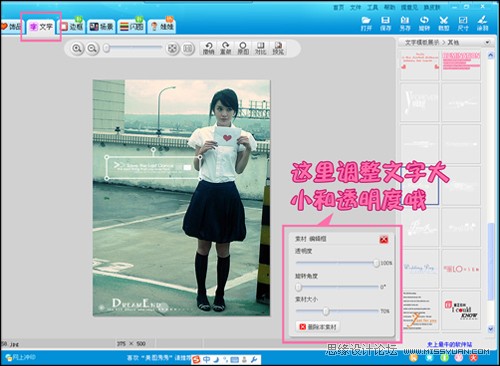Select the 涂鸦 doodle brush icon
Screen dimensions: 500x366
point(482,24)
